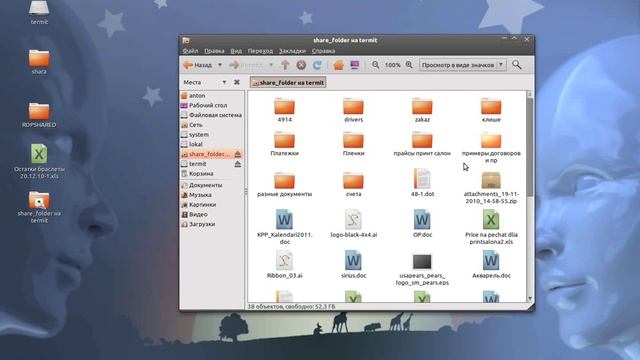Close the sidebar with the X button
Screen dimensions: 640x360
tap(237, 82)
